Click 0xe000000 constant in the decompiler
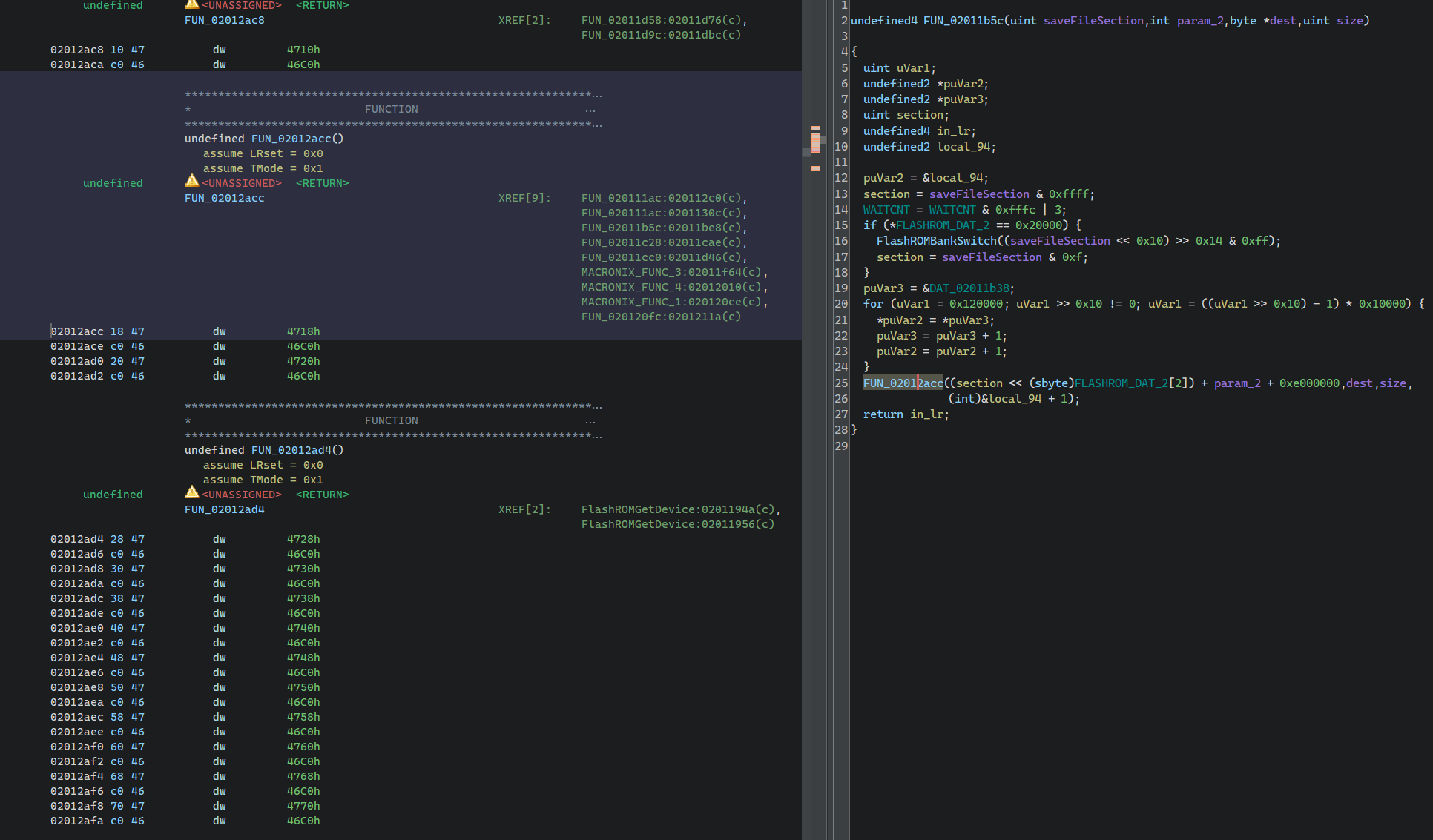The image size is (1433, 840). (1309, 383)
